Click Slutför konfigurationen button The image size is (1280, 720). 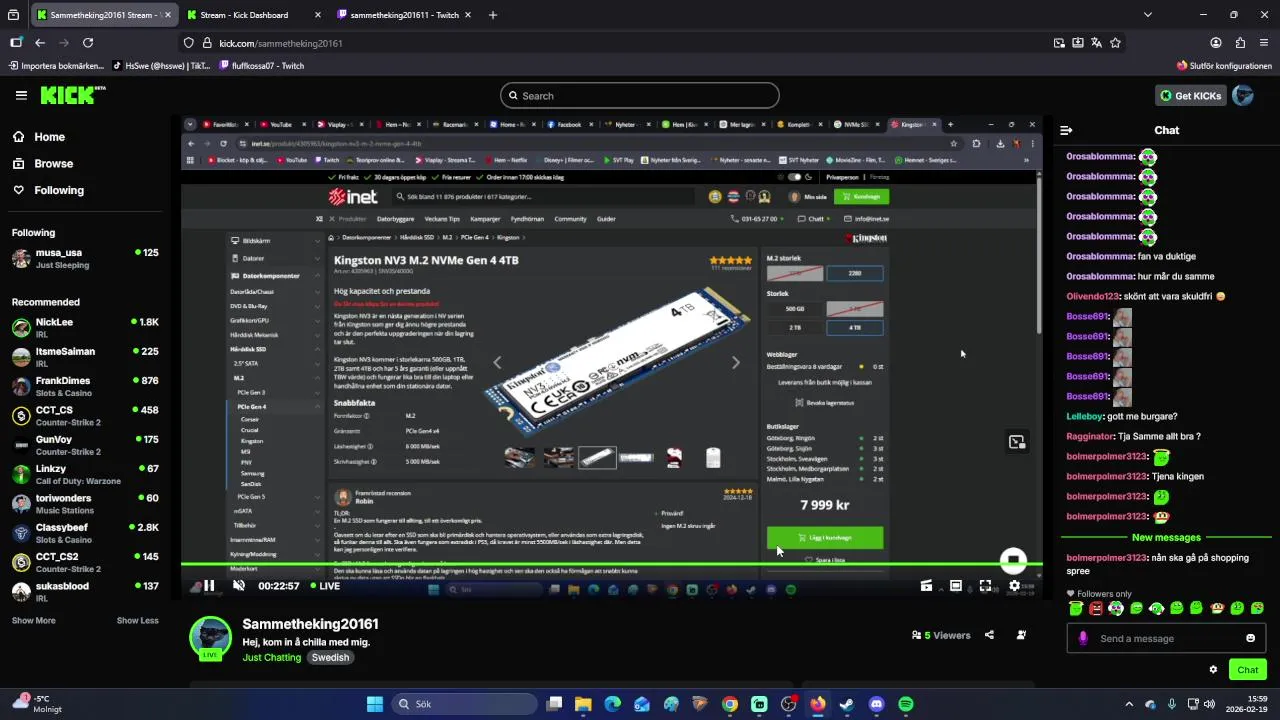point(1224,66)
